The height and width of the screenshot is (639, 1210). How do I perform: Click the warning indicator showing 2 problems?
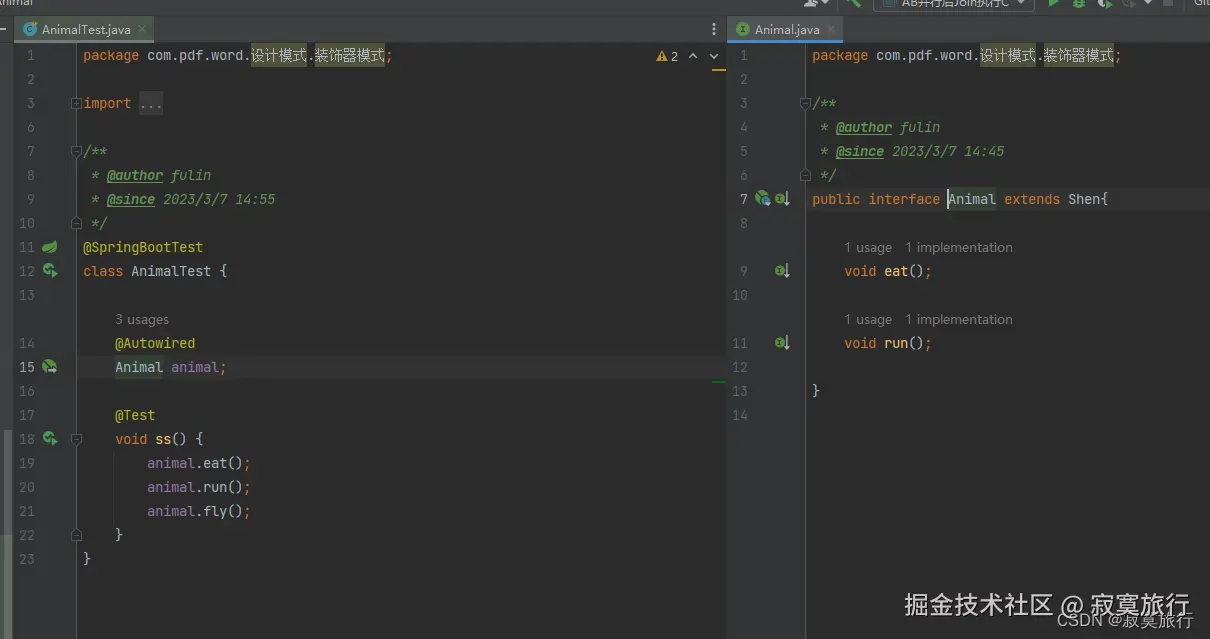[x=667, y=56]
